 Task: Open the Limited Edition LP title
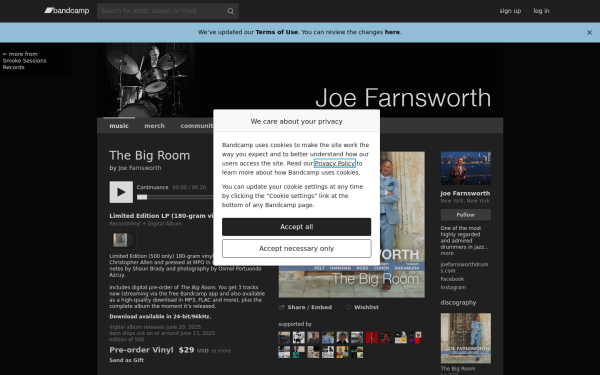pos(161,216)
